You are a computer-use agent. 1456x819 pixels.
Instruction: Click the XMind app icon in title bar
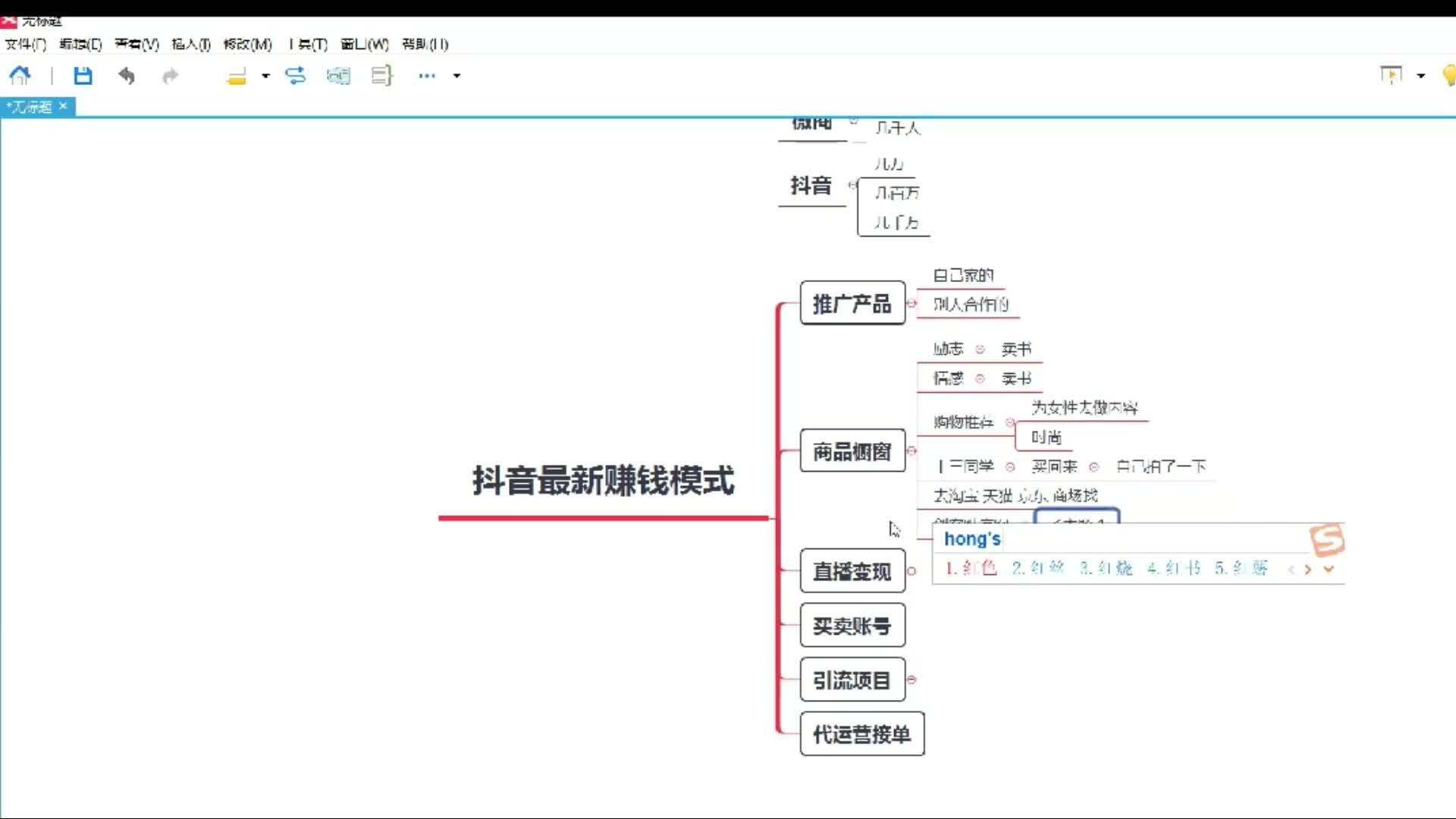click(x=8, y=21)
